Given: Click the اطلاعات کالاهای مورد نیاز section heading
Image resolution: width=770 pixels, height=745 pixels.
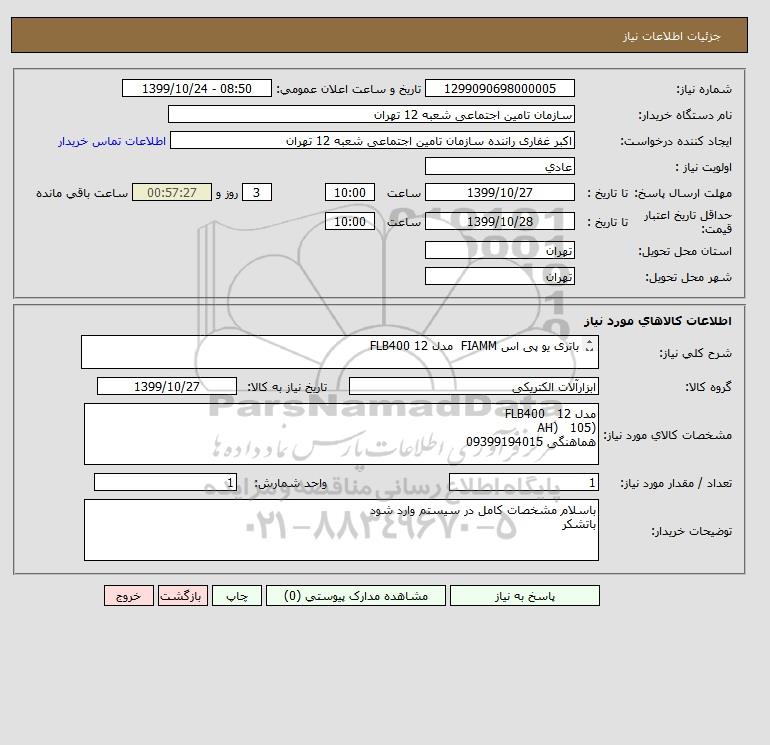Looking at the screenshot, I should [658, 321].
